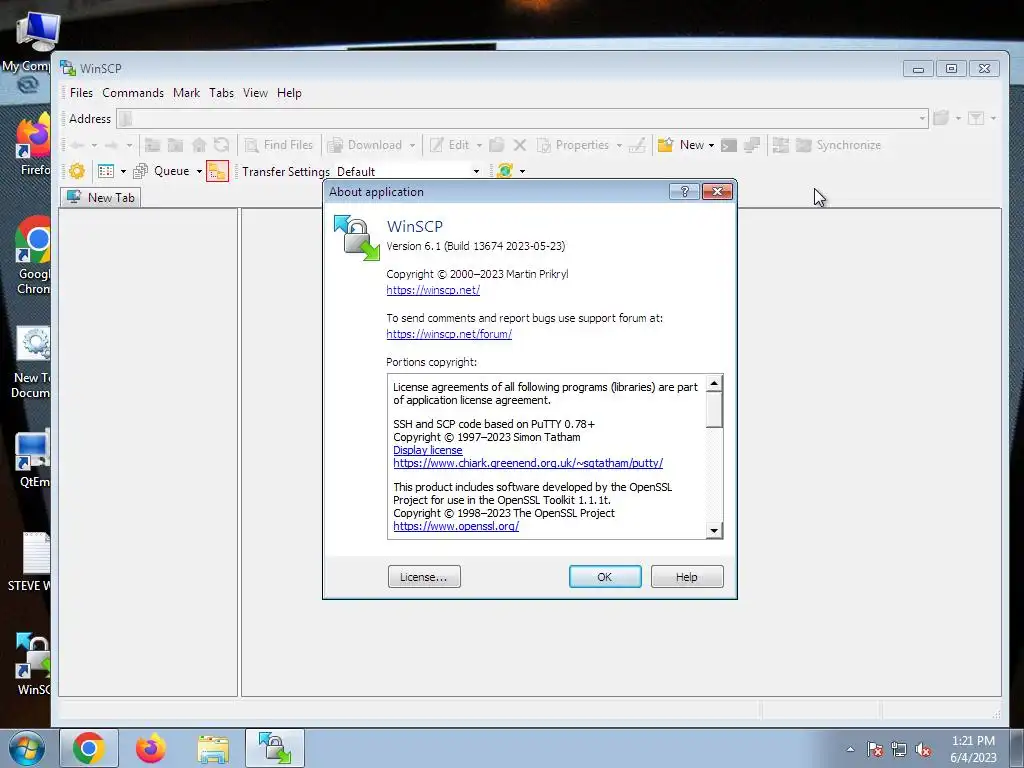Toggle the directory tree panel button
This screenshot has width=1024, height=768.
(217, 171)
